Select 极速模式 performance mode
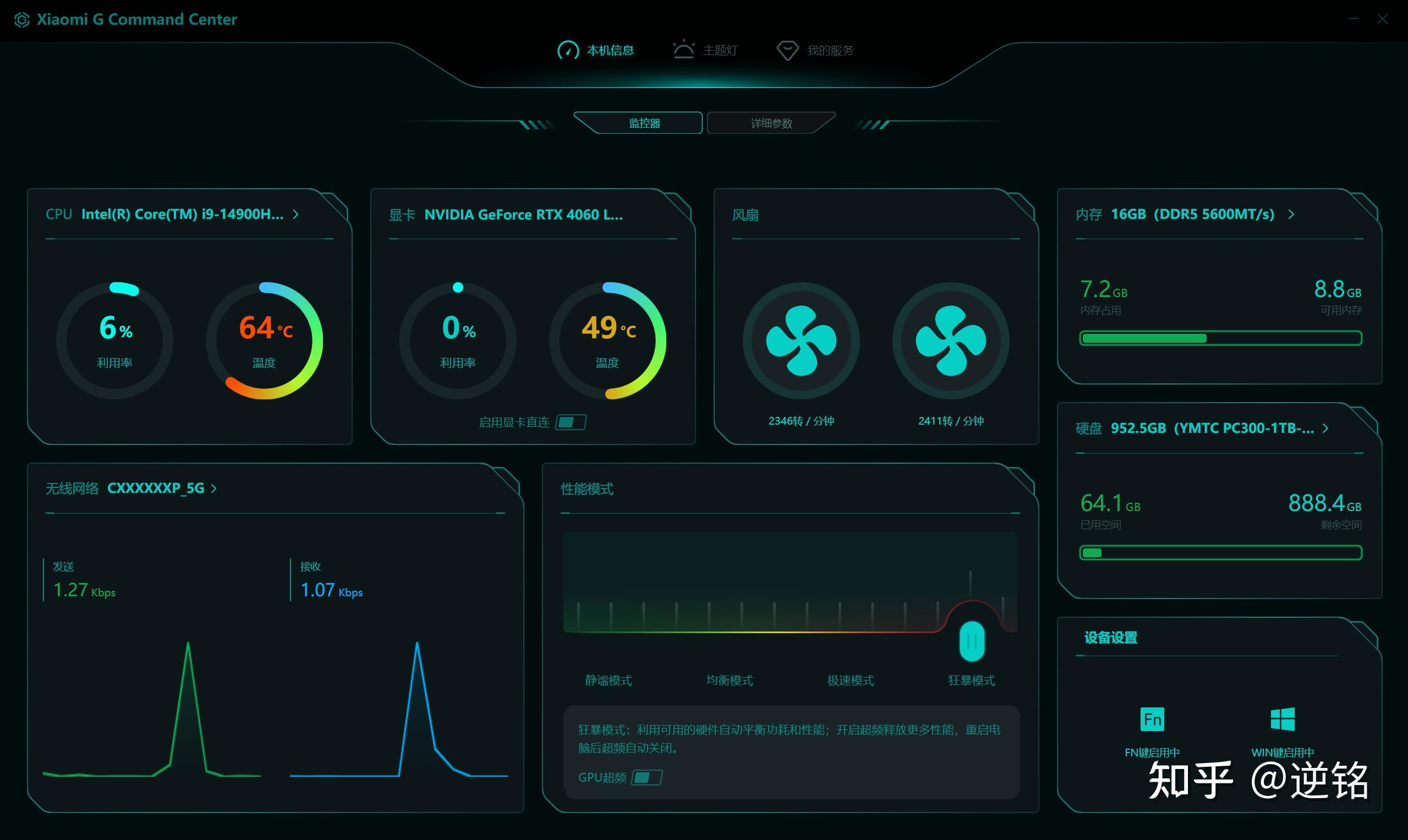Viewport: 1408px width, 840px height. click(x=850, y=680)
